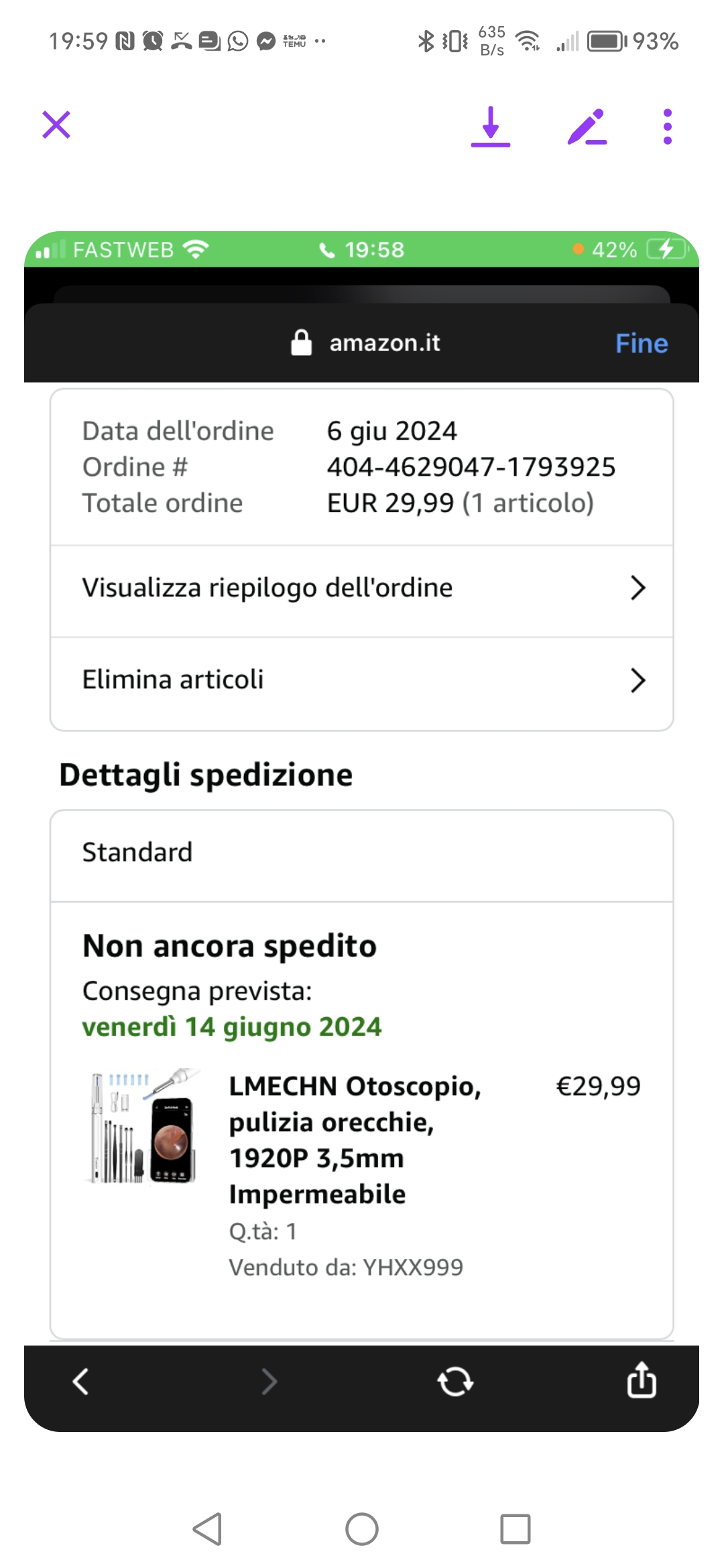Viewport: 724px width, 1568px height.
Task: Tap the Android home circle button
Action: (362, 1529)
